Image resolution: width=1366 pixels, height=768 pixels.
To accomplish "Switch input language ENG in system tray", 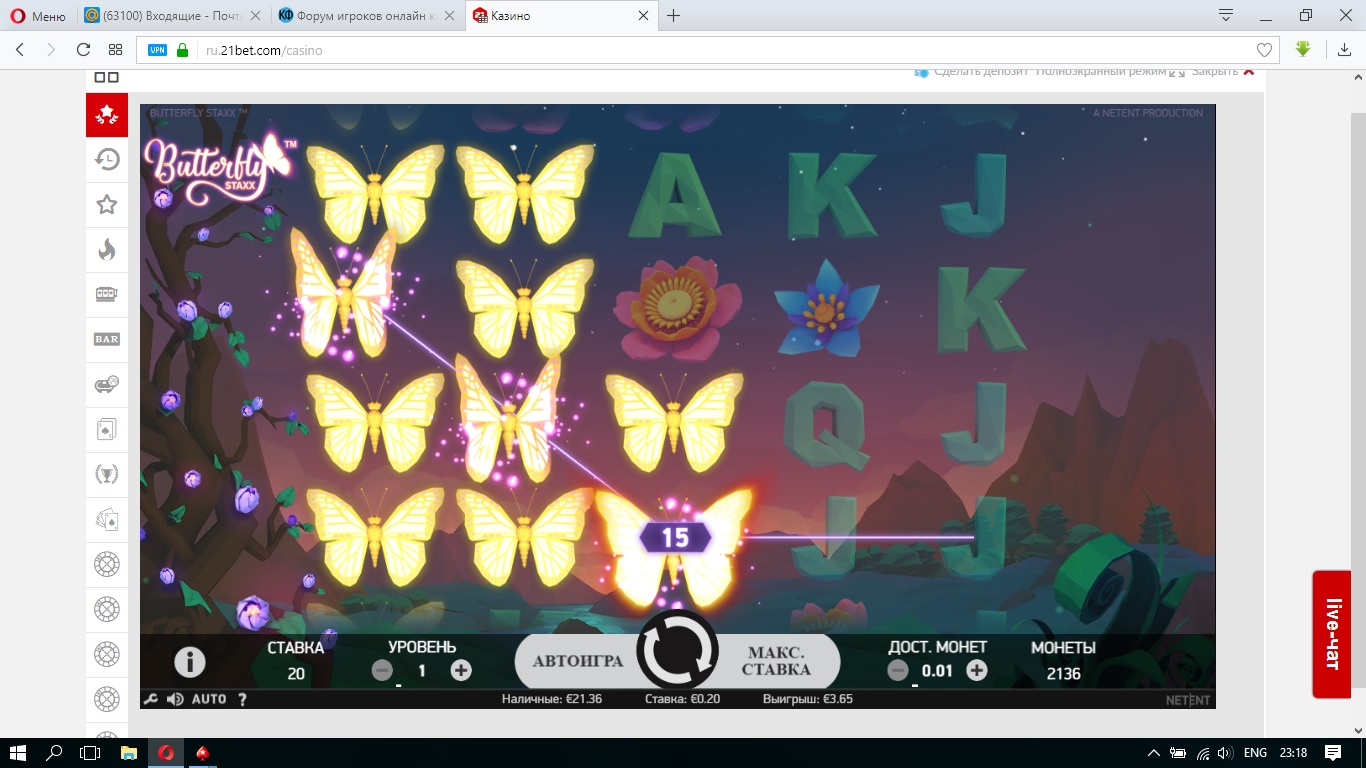I will click(x=1255, y=753).
